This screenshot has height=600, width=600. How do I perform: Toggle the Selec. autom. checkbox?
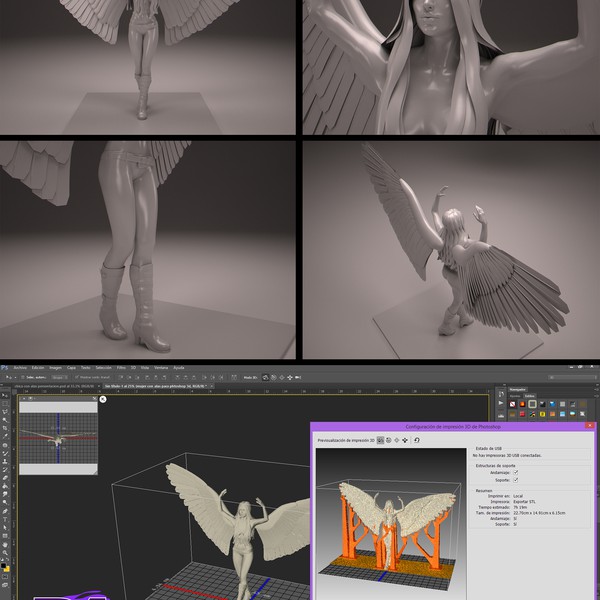[23, 377]
